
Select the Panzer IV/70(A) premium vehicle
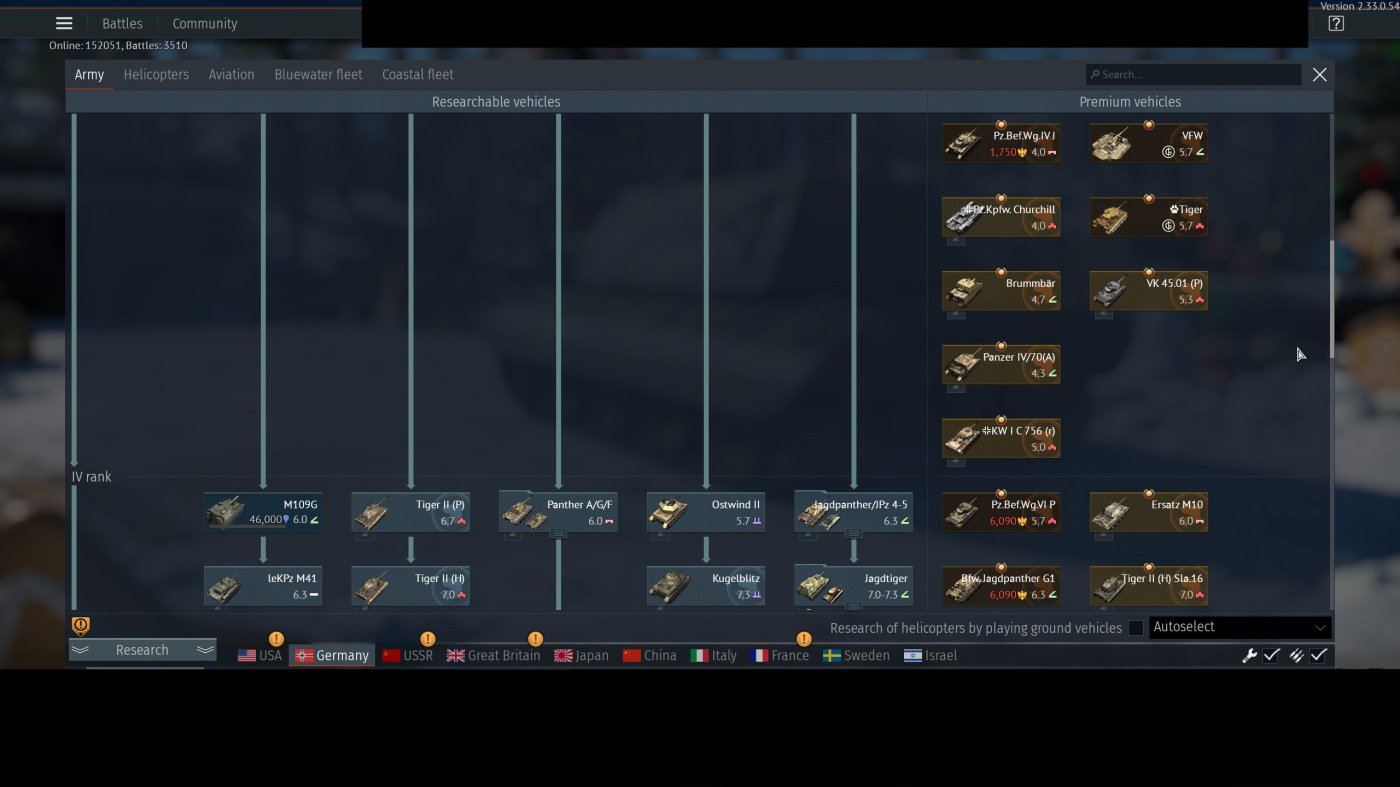1001,365
